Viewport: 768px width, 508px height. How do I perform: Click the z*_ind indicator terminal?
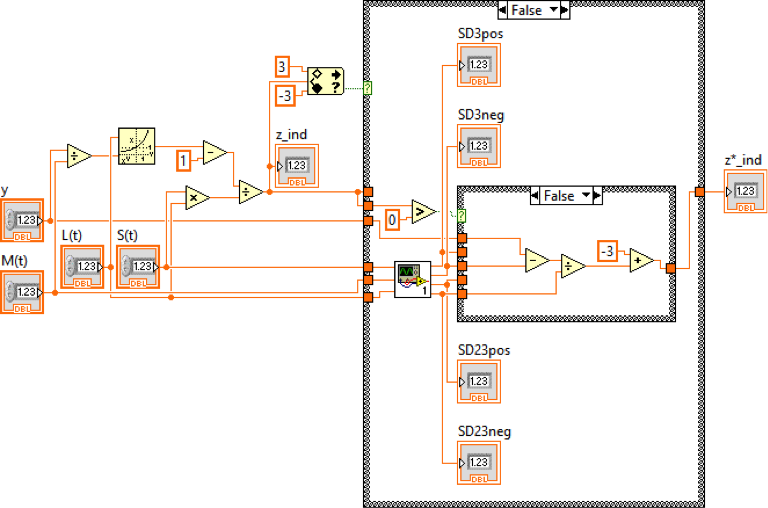746,190
